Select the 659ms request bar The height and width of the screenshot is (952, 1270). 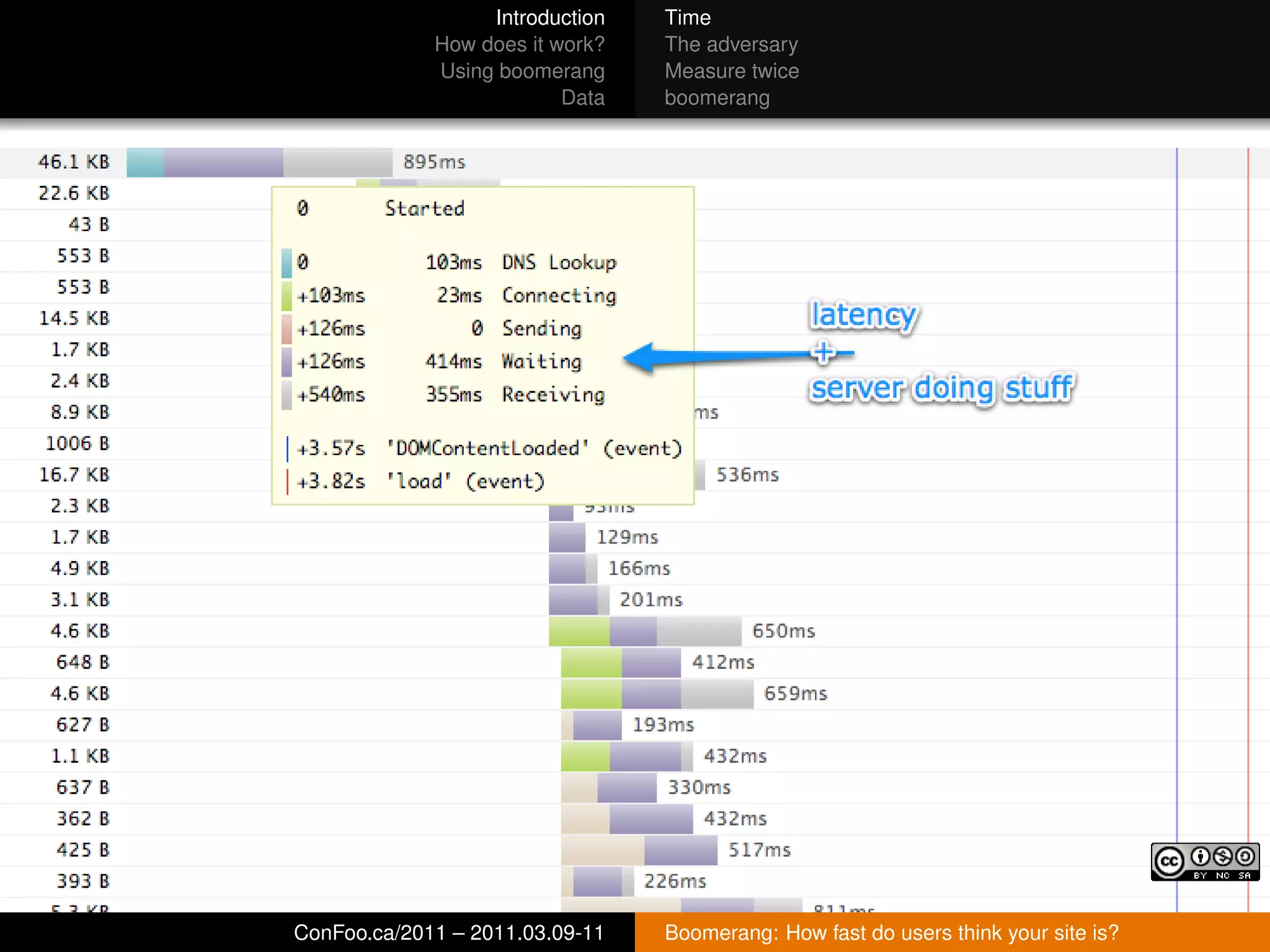pos(657,694)
